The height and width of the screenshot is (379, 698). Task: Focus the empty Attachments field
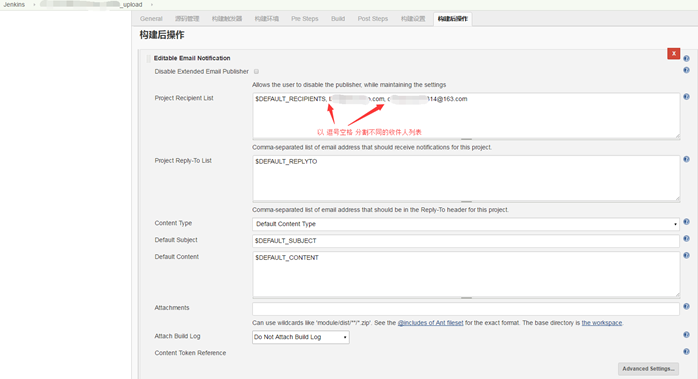[466, 309]
